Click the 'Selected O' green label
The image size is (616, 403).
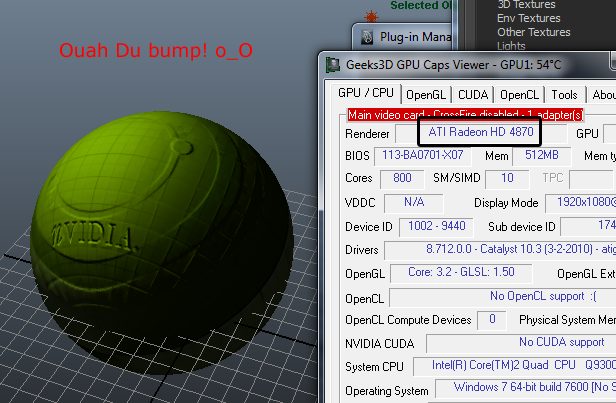420,5
